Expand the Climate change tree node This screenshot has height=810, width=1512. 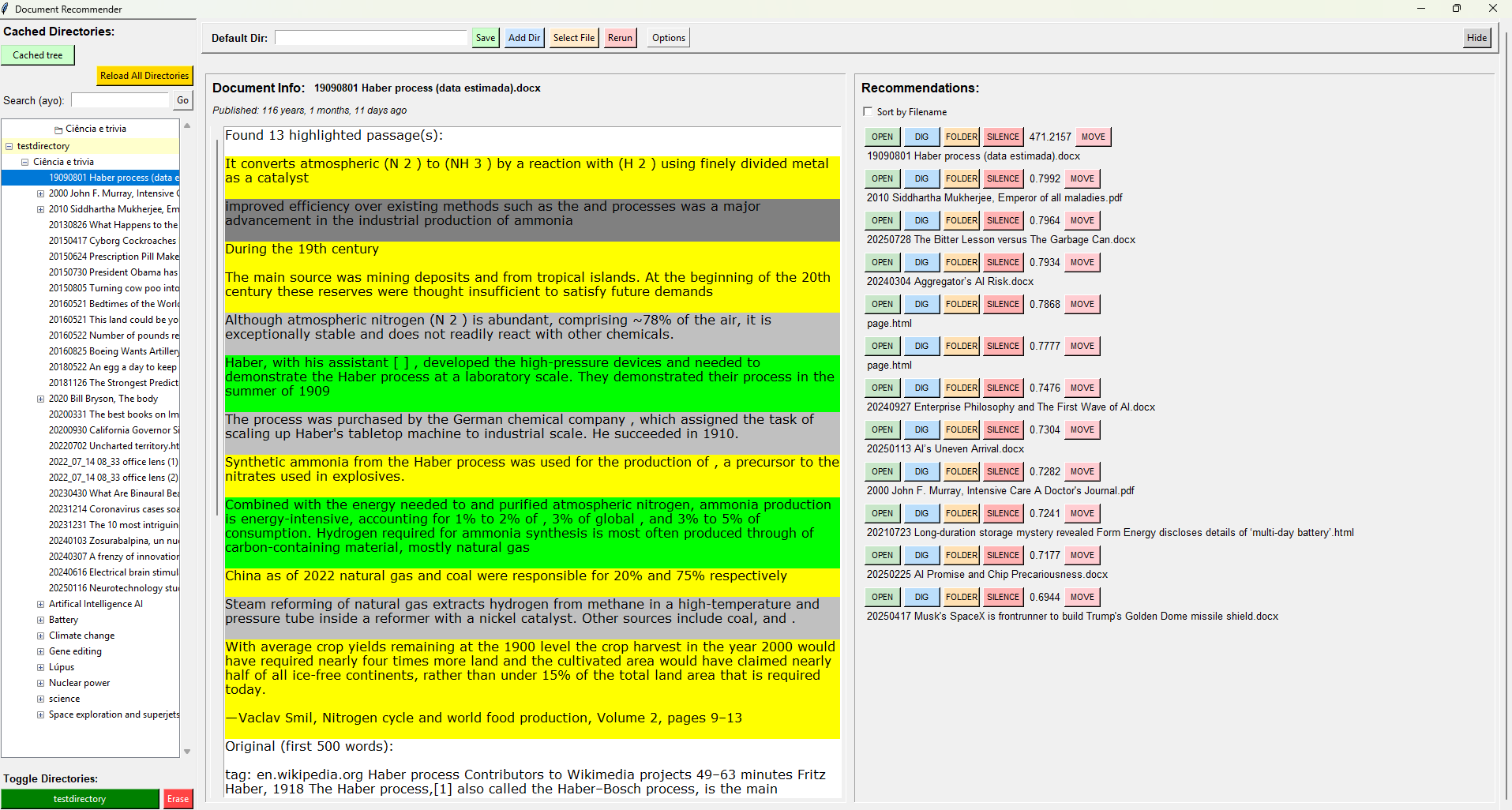tap(40, 636)
